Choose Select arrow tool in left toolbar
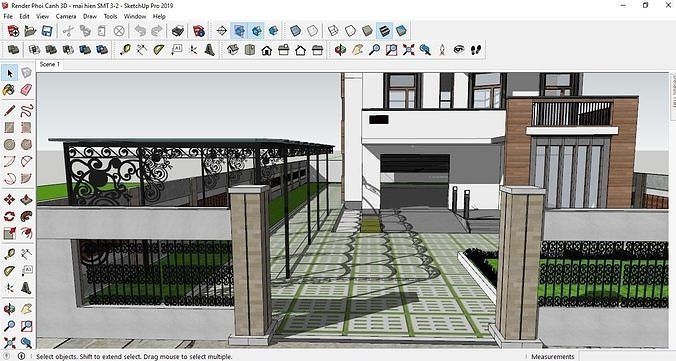The image size is (676, 361). point(9,73)
